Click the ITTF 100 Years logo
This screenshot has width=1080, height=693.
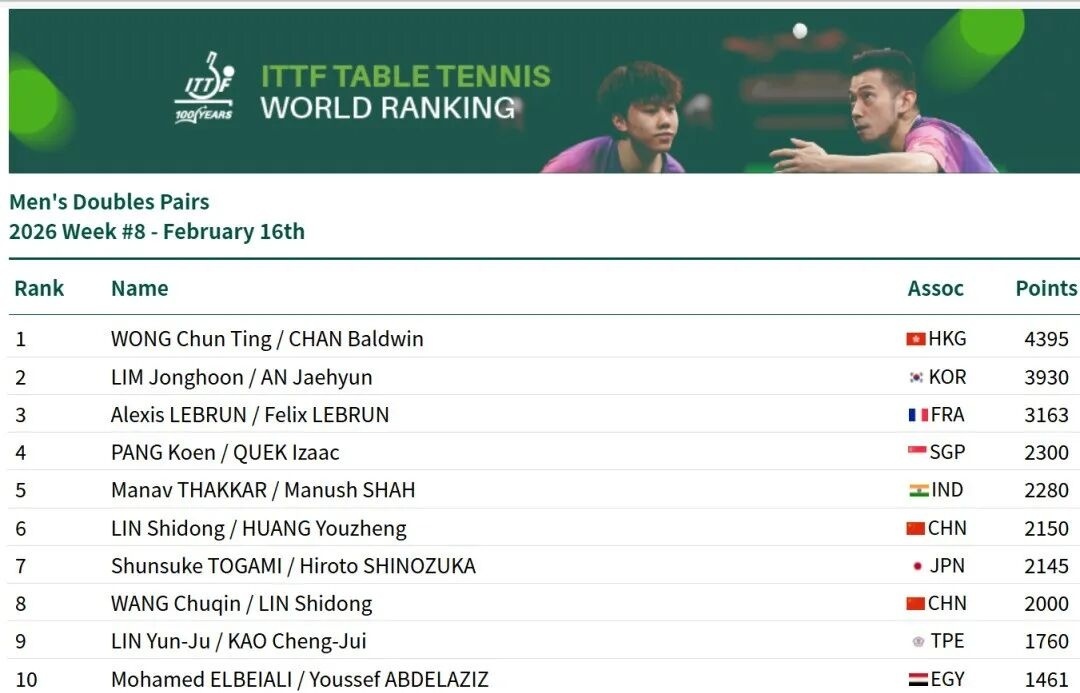point(204,88)
